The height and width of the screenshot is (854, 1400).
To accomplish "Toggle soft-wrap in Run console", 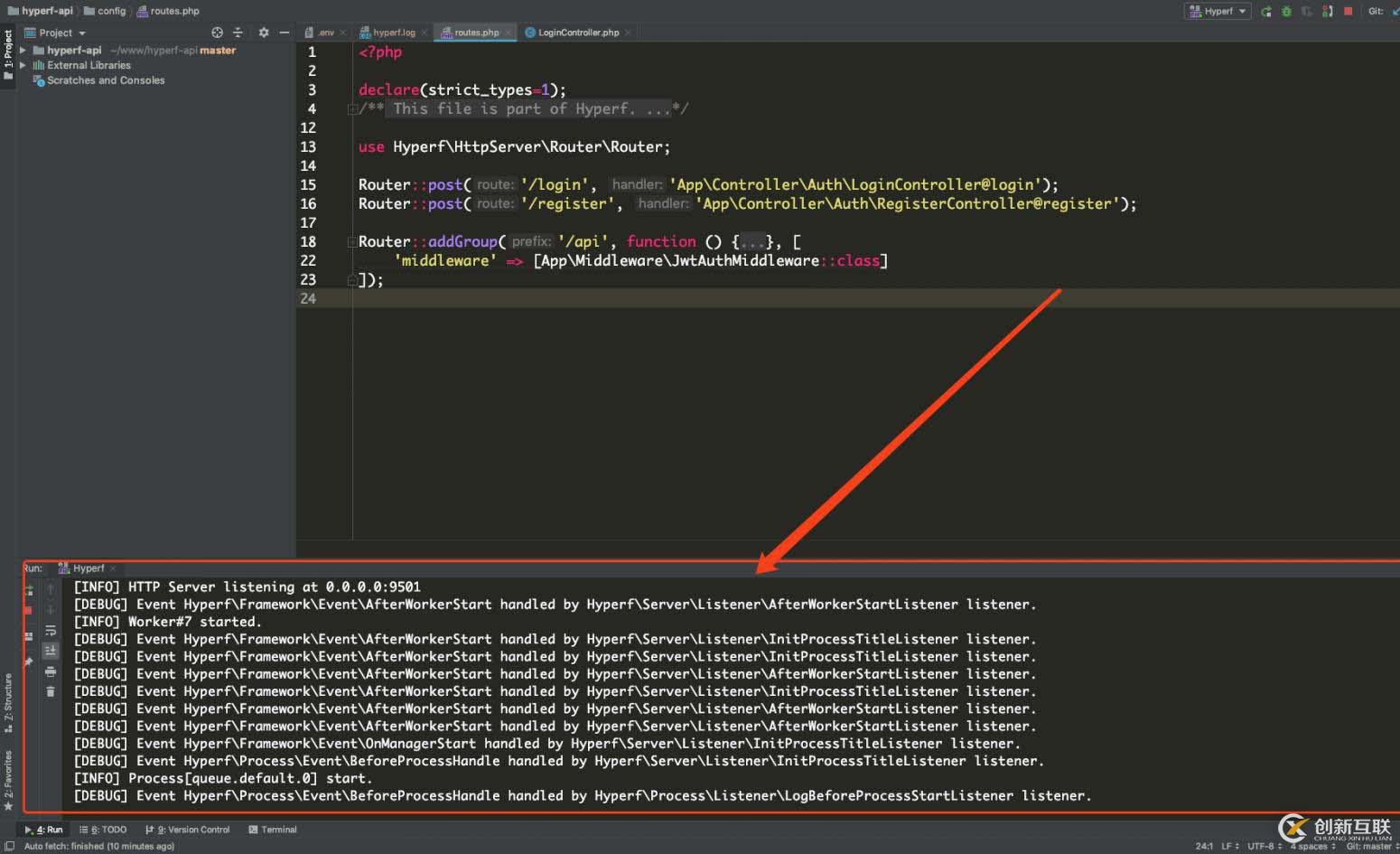I will pos(51,631).
